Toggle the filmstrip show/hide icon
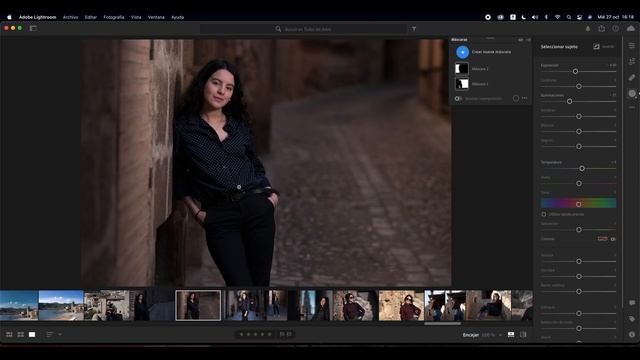 tap(511, 335)
